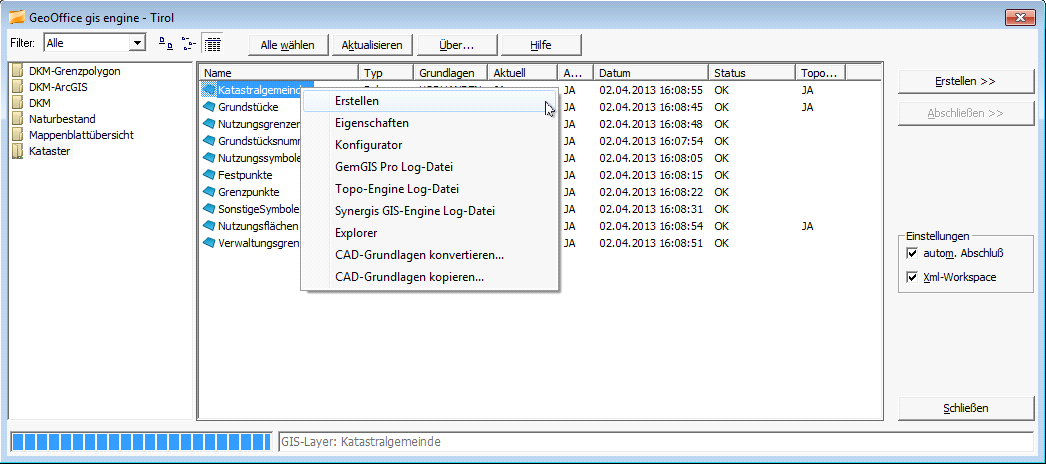Disable the autom. Abschluß checkbox

(x=911, y=254)
